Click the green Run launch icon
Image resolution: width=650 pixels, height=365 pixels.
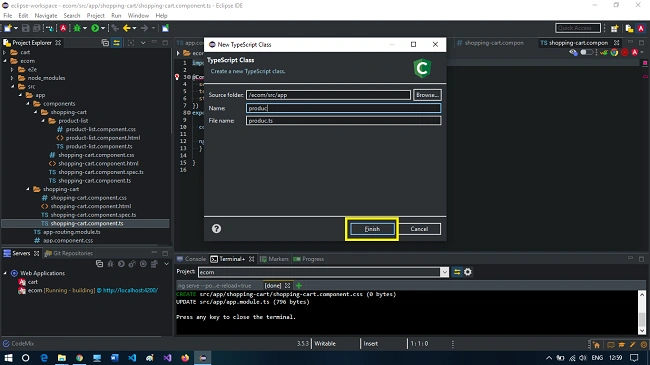tap(95, 28)
